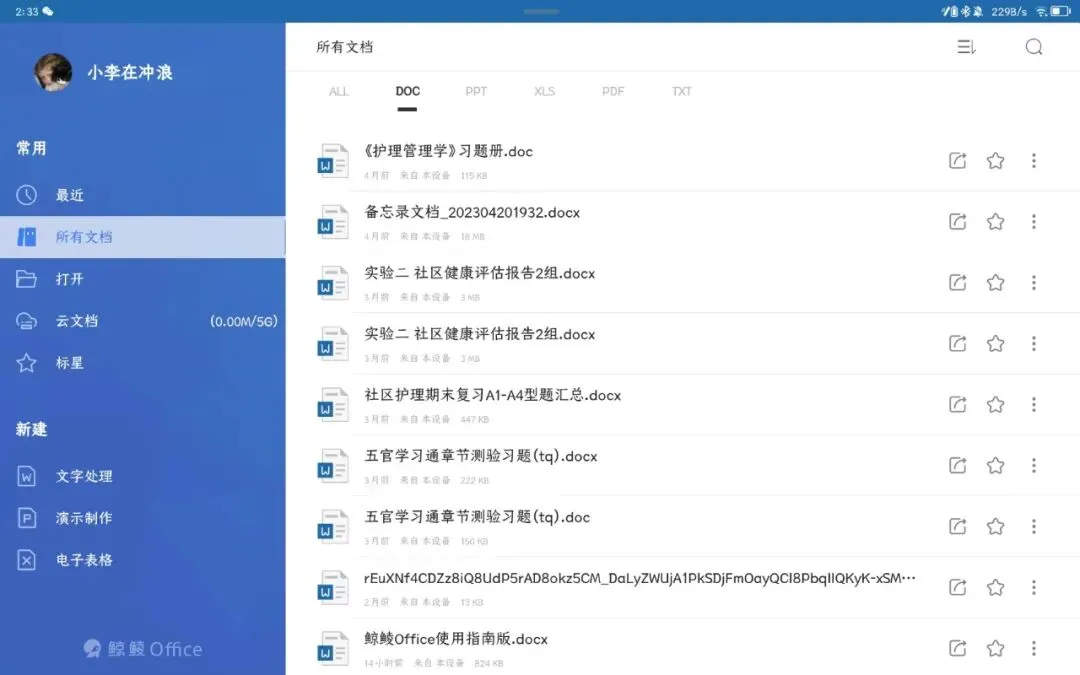Open 五官学习通章节测验习题(tq).docx
The image size is (1080, 675).
(x=481, y=456)
